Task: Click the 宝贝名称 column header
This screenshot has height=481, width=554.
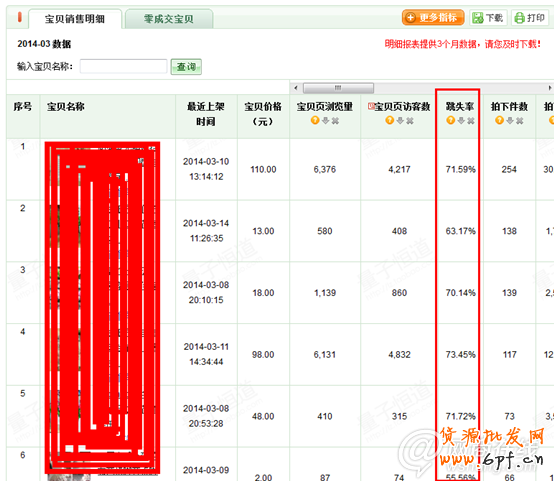Action: [x=66, y=106]
